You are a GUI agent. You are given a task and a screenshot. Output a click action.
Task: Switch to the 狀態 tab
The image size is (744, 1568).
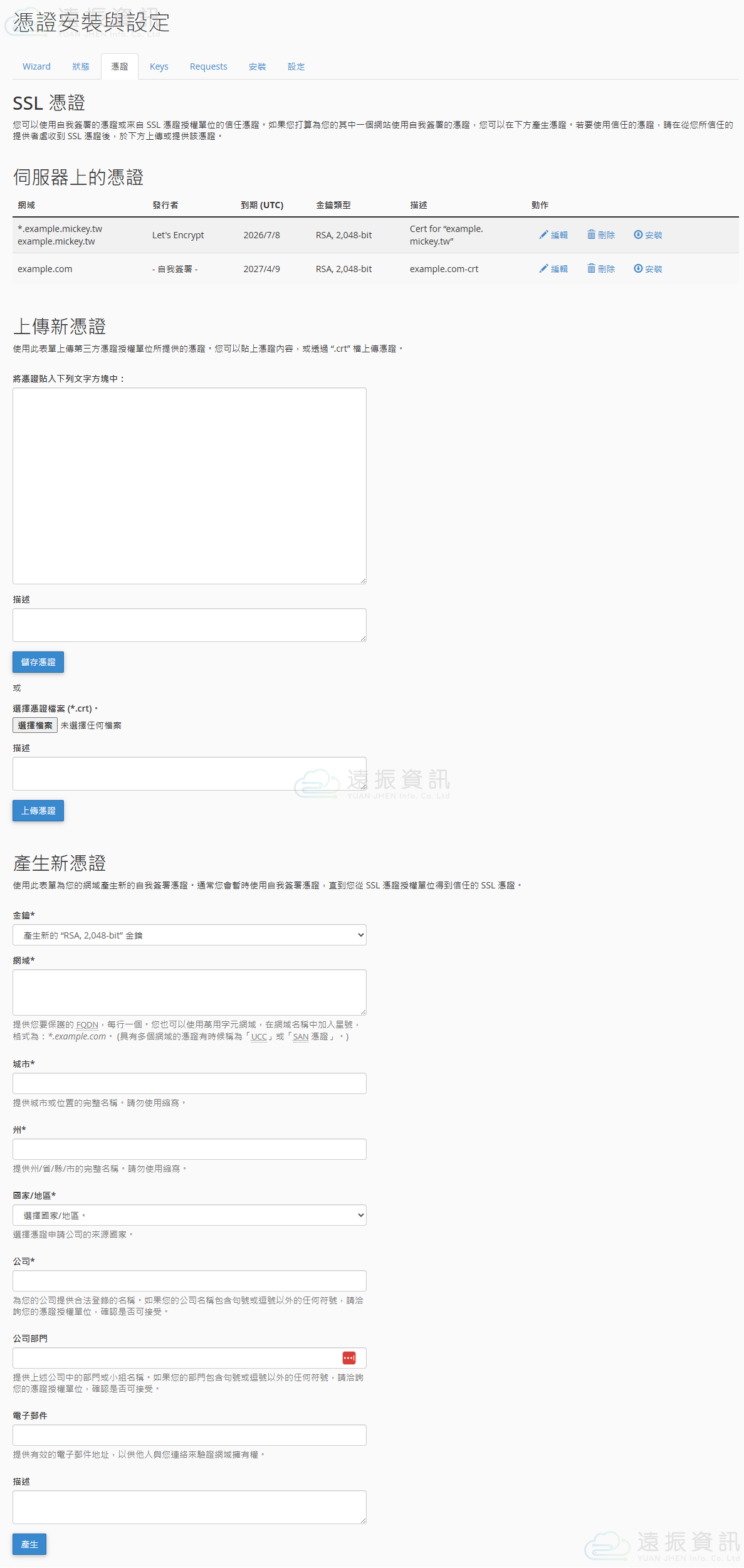click(81, 66)
